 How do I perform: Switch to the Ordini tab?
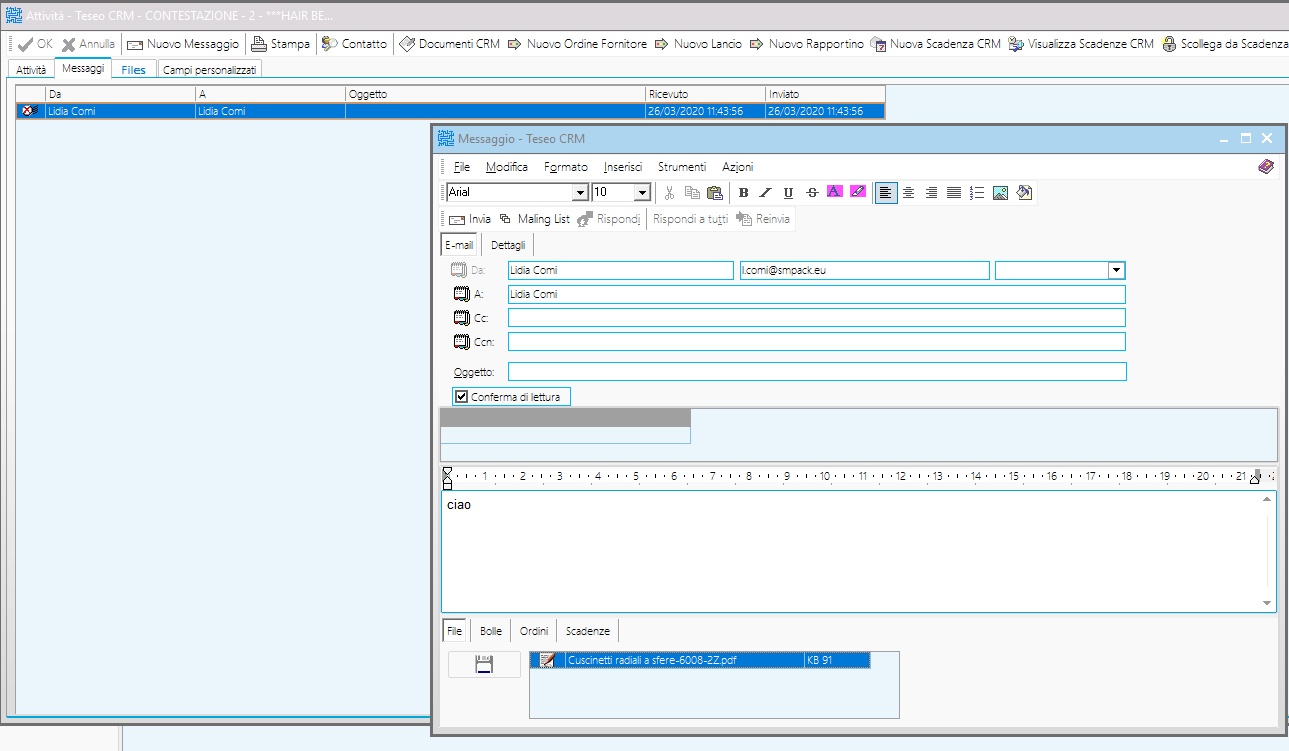click(534, 631)
